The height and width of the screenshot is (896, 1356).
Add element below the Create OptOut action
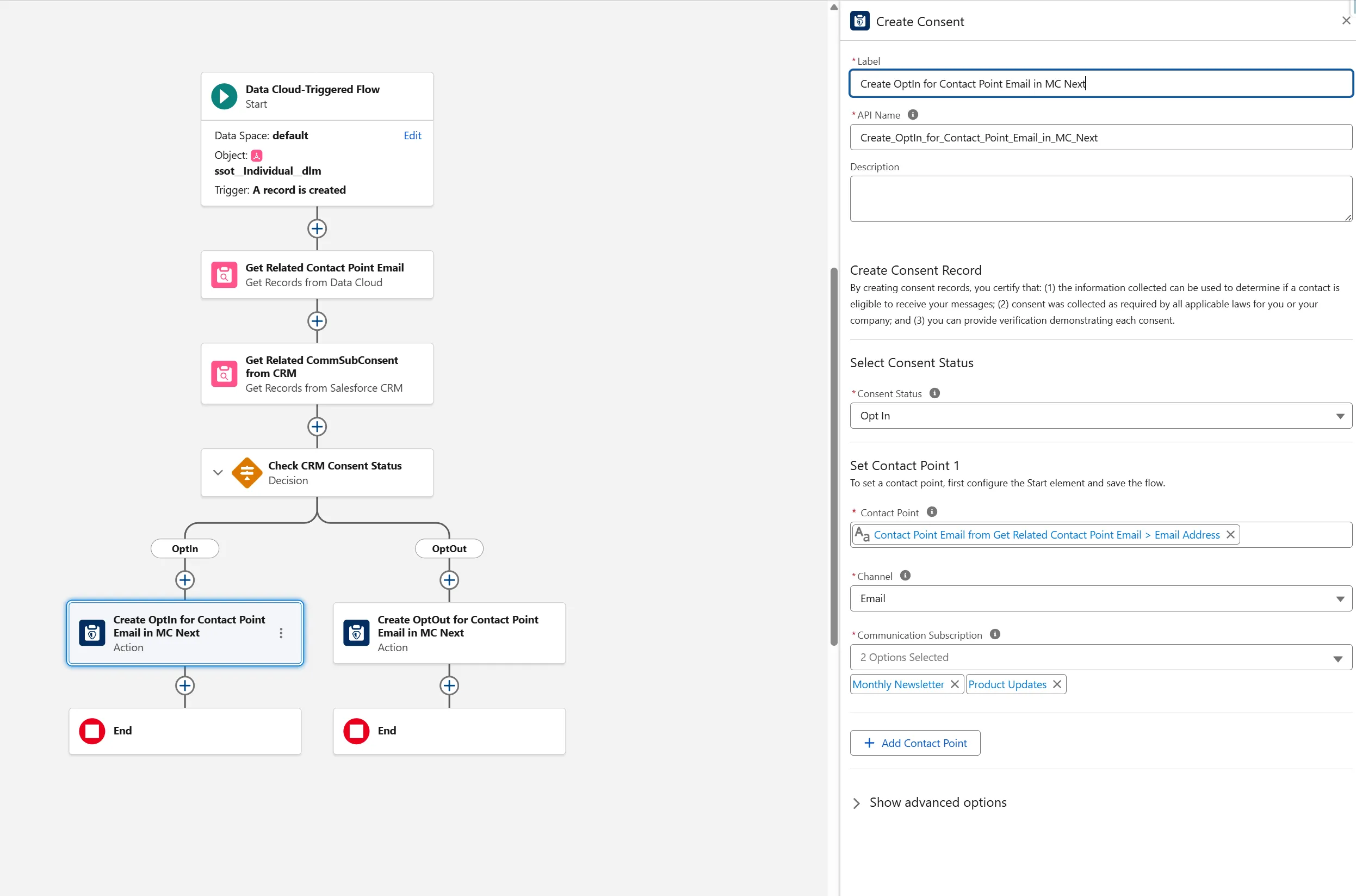[x=449, y=685]
